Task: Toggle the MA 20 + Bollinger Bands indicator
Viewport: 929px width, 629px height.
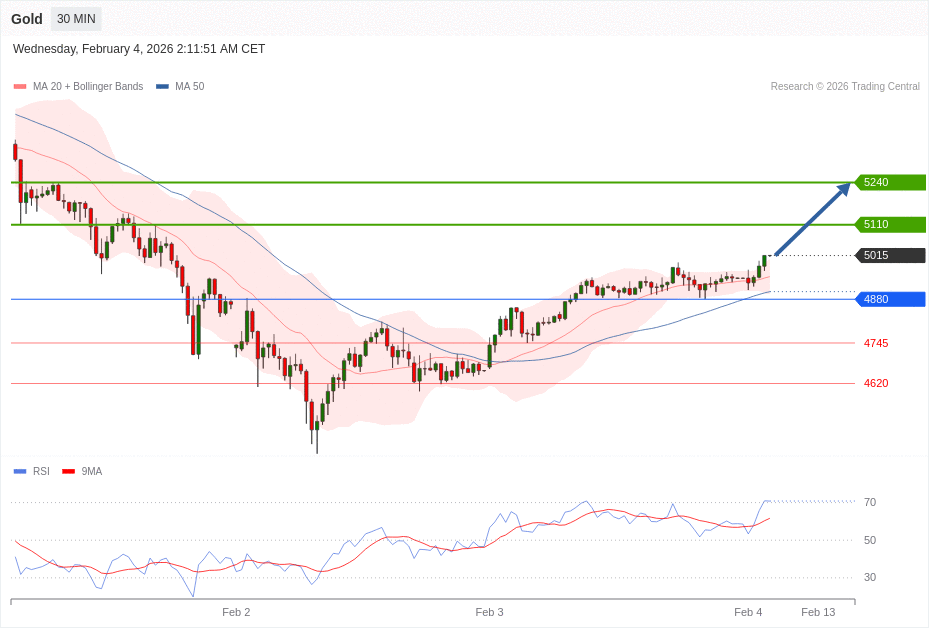Action: [18, 86]
